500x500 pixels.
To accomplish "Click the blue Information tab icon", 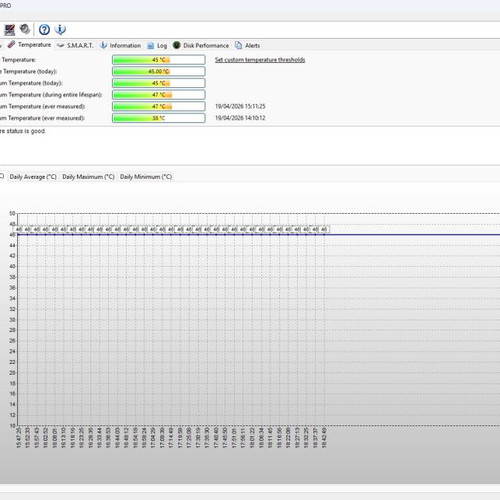I will tap(104, 45).
